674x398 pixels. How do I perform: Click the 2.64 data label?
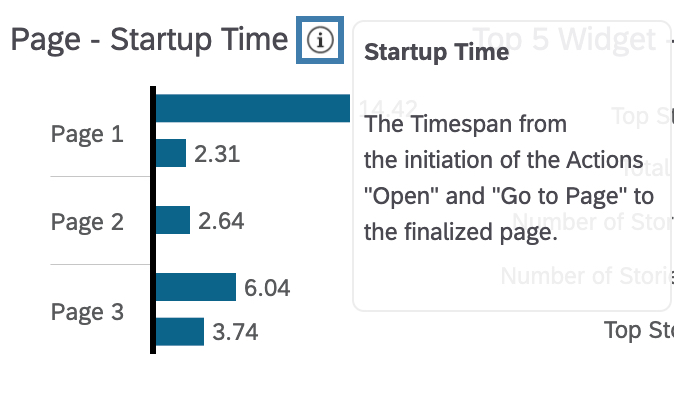coord(221,221)
